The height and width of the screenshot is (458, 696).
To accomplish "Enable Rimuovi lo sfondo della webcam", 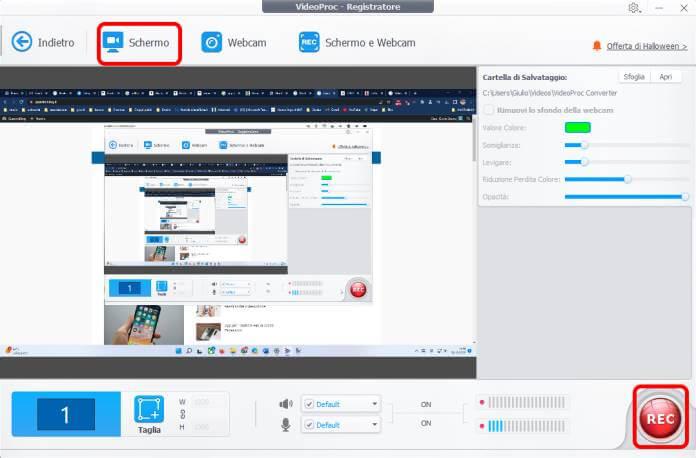I will (x=489, y=110).
